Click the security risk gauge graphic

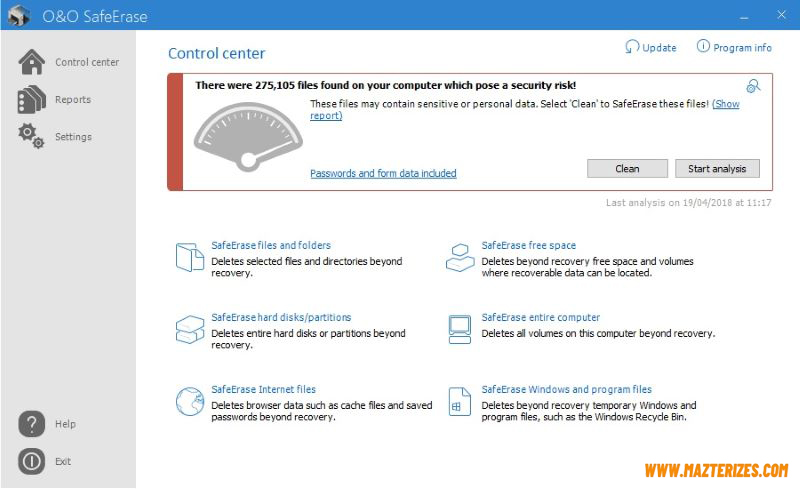pyautogui.click(x=248, y=137)
